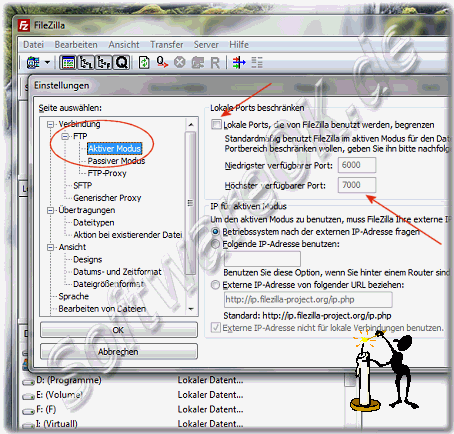Screen dimensions: 454x434
Task: Open the Transfer menu
Action: pyautogui.click(x=166, y=45)
